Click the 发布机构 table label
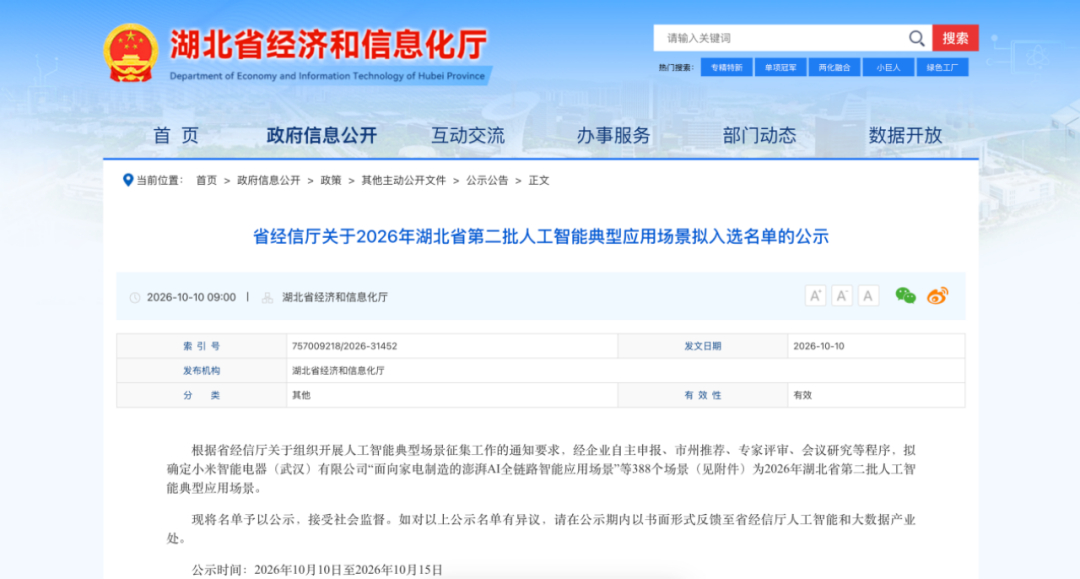Screen dimensions: 1080x579 (x=201, y=370)
